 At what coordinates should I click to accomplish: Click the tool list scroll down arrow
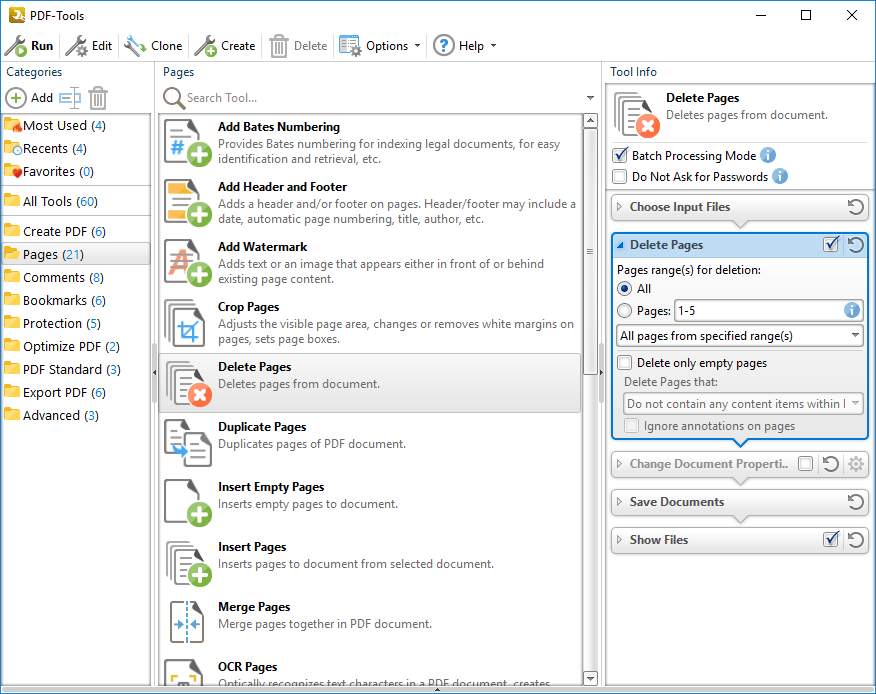pyautogui.click(x=591, y=678)
